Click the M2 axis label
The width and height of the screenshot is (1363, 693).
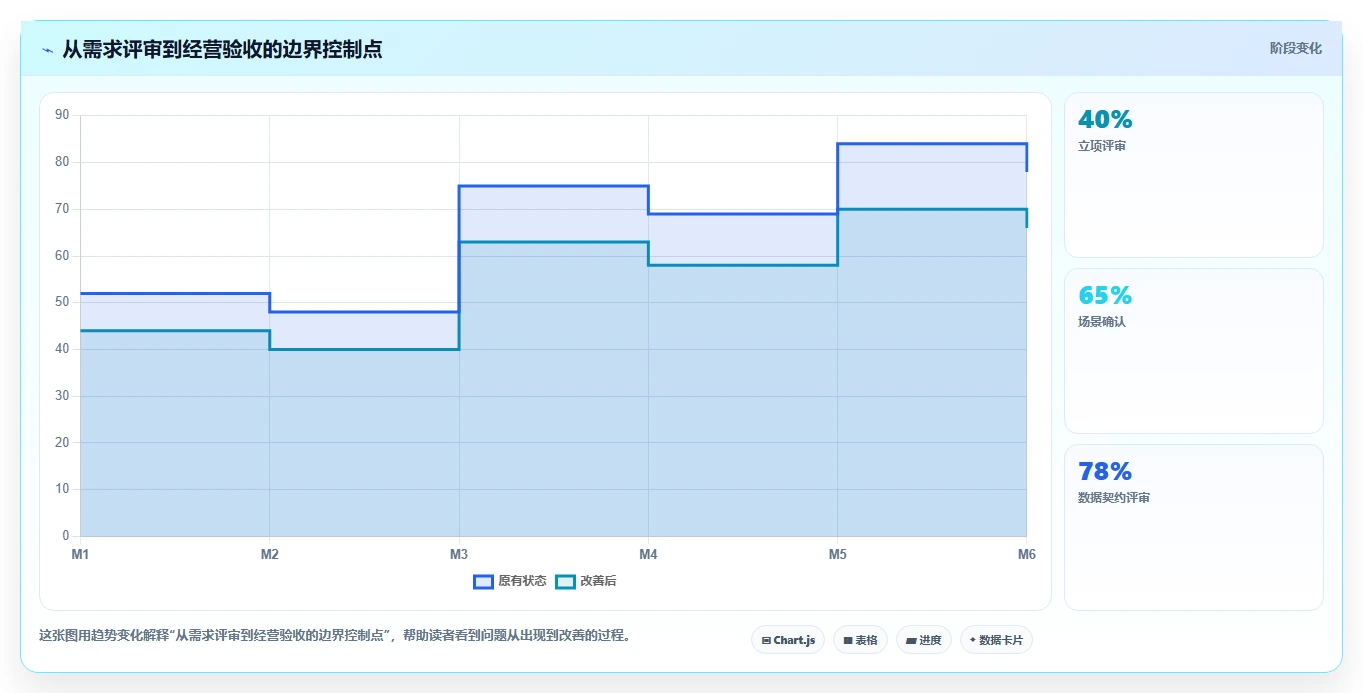point(269,554)
